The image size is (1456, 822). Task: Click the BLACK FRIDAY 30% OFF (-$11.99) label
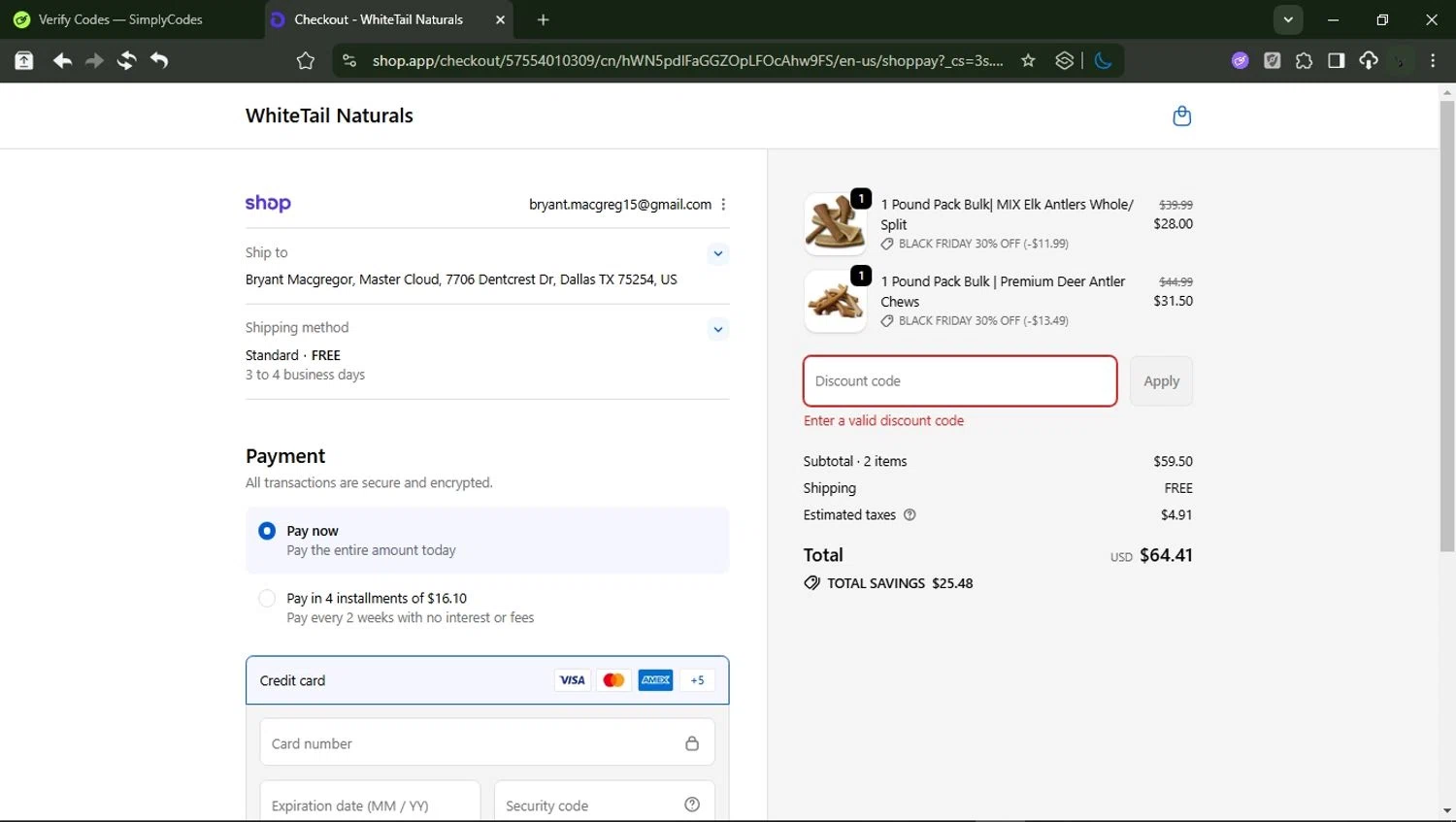coord(983,244)
